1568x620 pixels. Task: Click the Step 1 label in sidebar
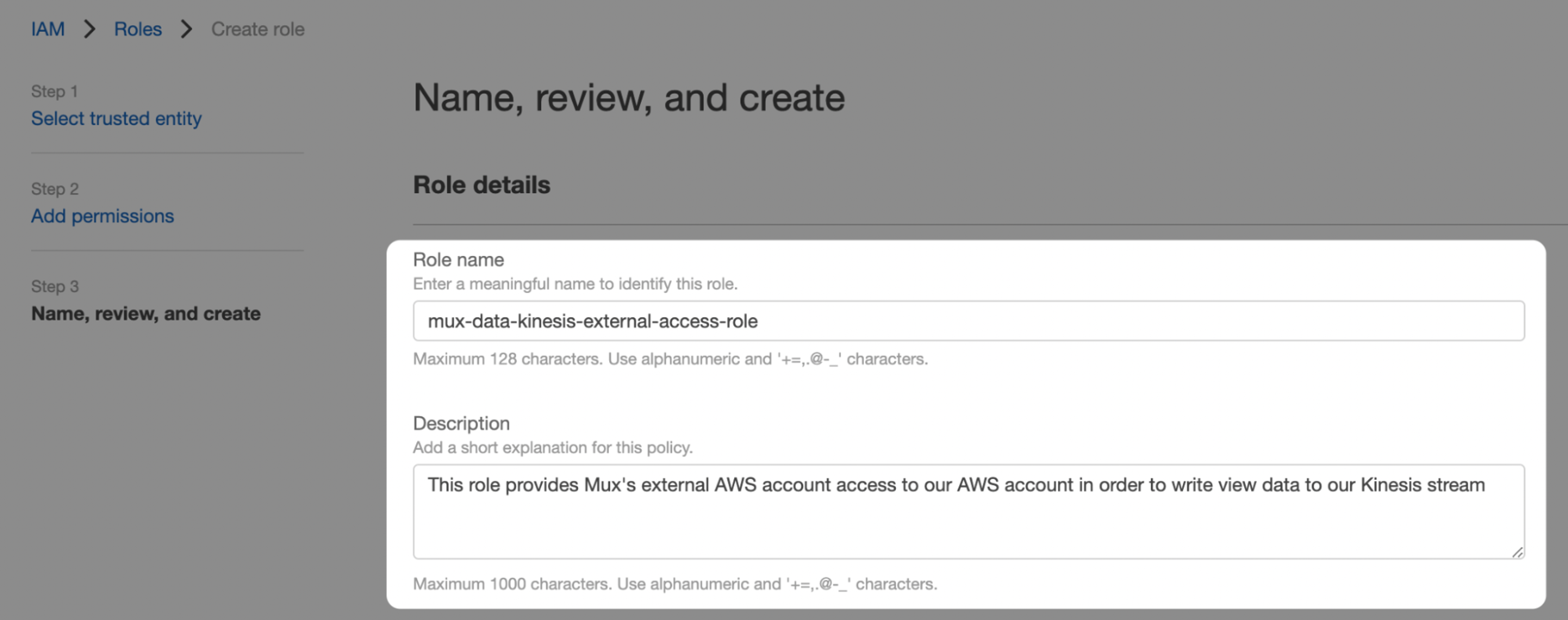55,91
